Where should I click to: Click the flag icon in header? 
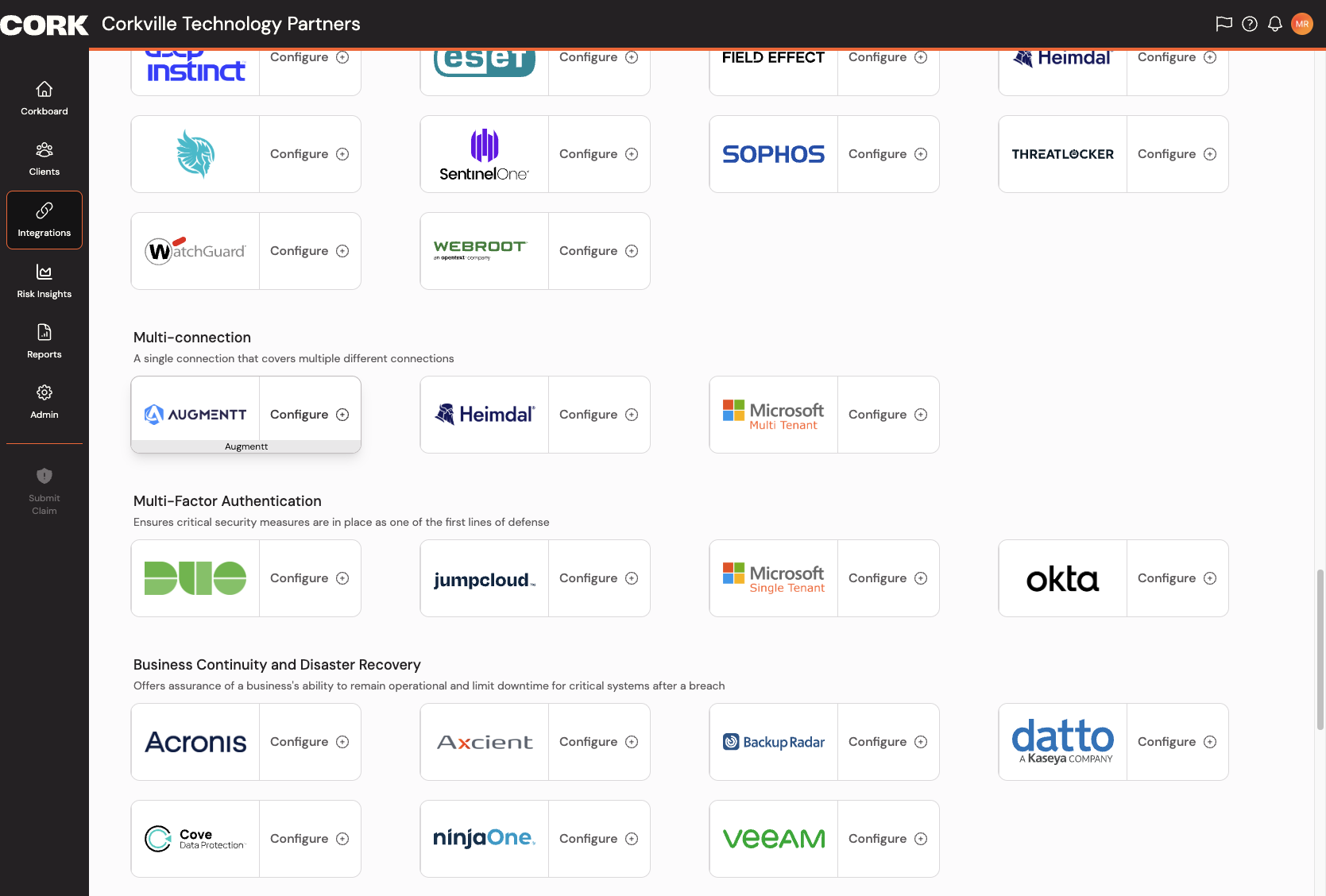click(x=1224, y=24)
